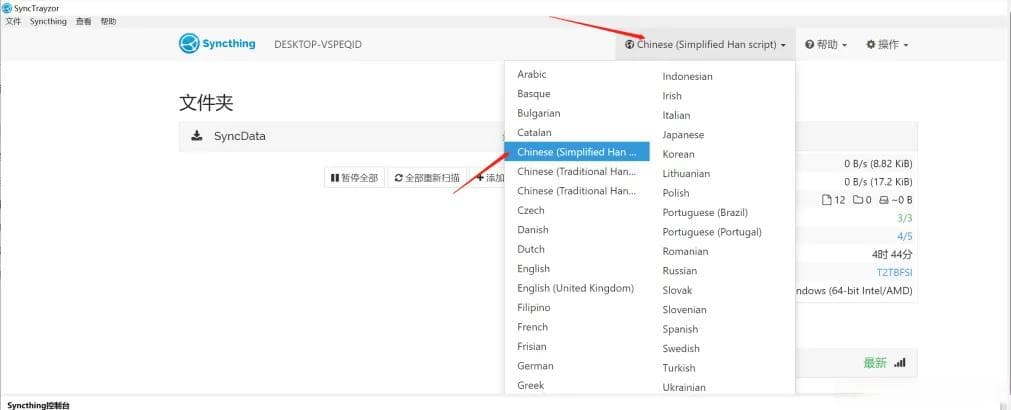Screen dimensions: 1011x410
Task: Open the T2TBFSI device ID link
Action: coord(894,272)
